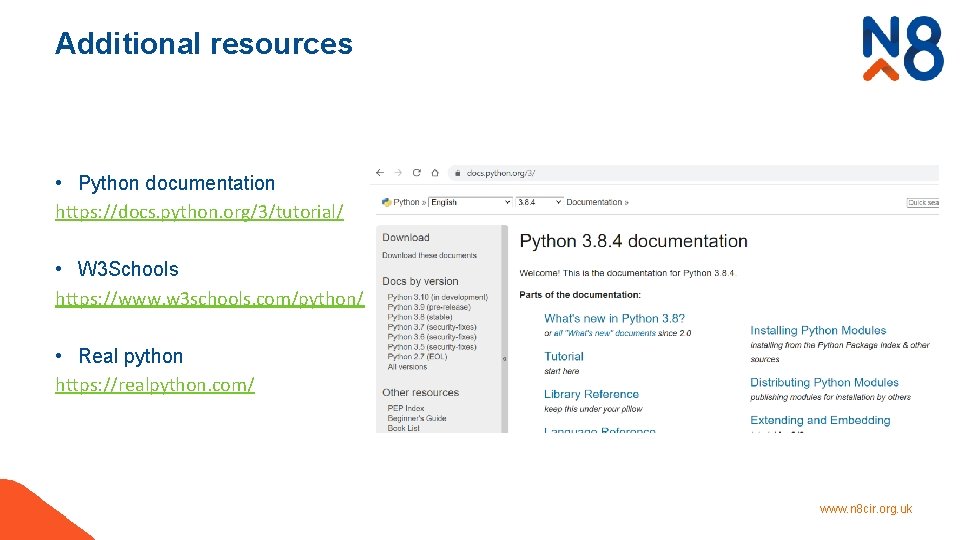This screenshot has width=960, height=540.
Task: Open the English language dropdown
Action: [470, 202]
